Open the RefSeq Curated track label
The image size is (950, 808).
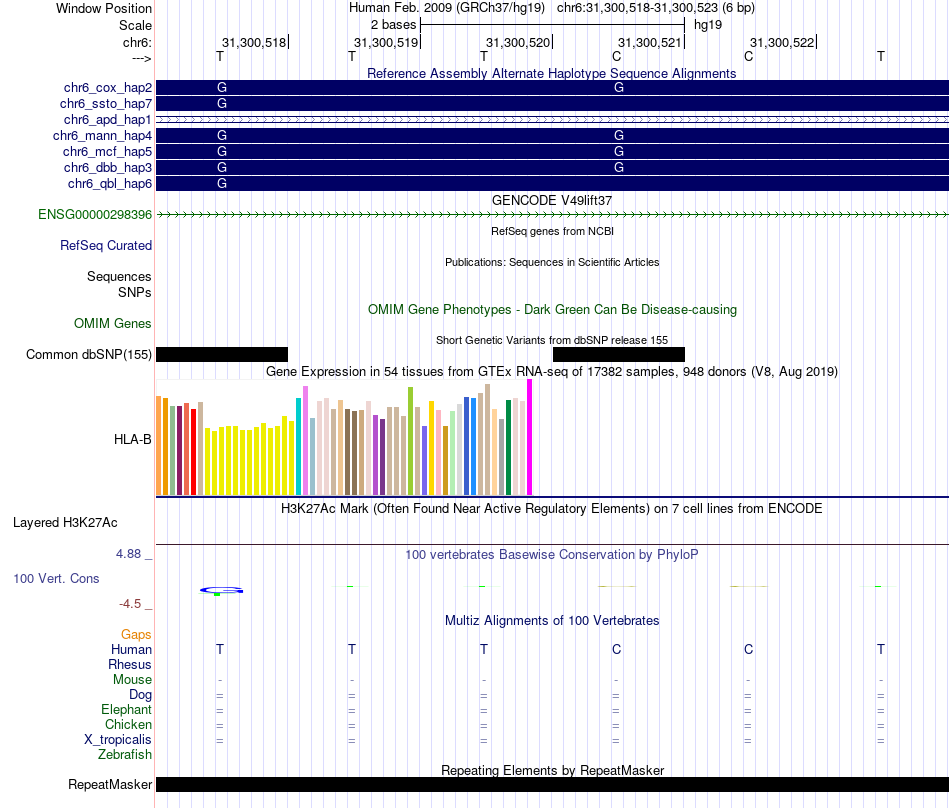106,245
